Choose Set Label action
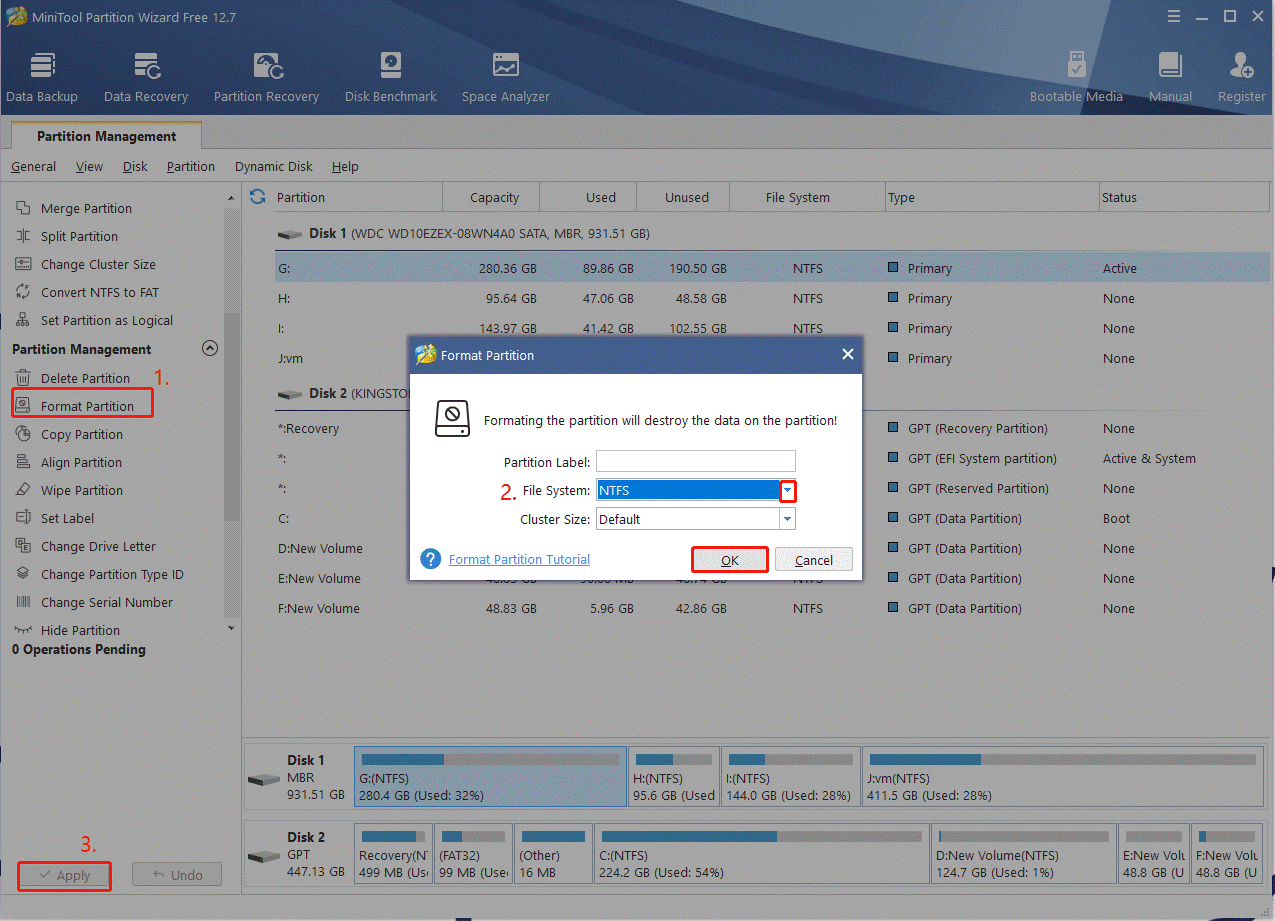This screenshot has height=921, width=1275. (x=67, y=518)
